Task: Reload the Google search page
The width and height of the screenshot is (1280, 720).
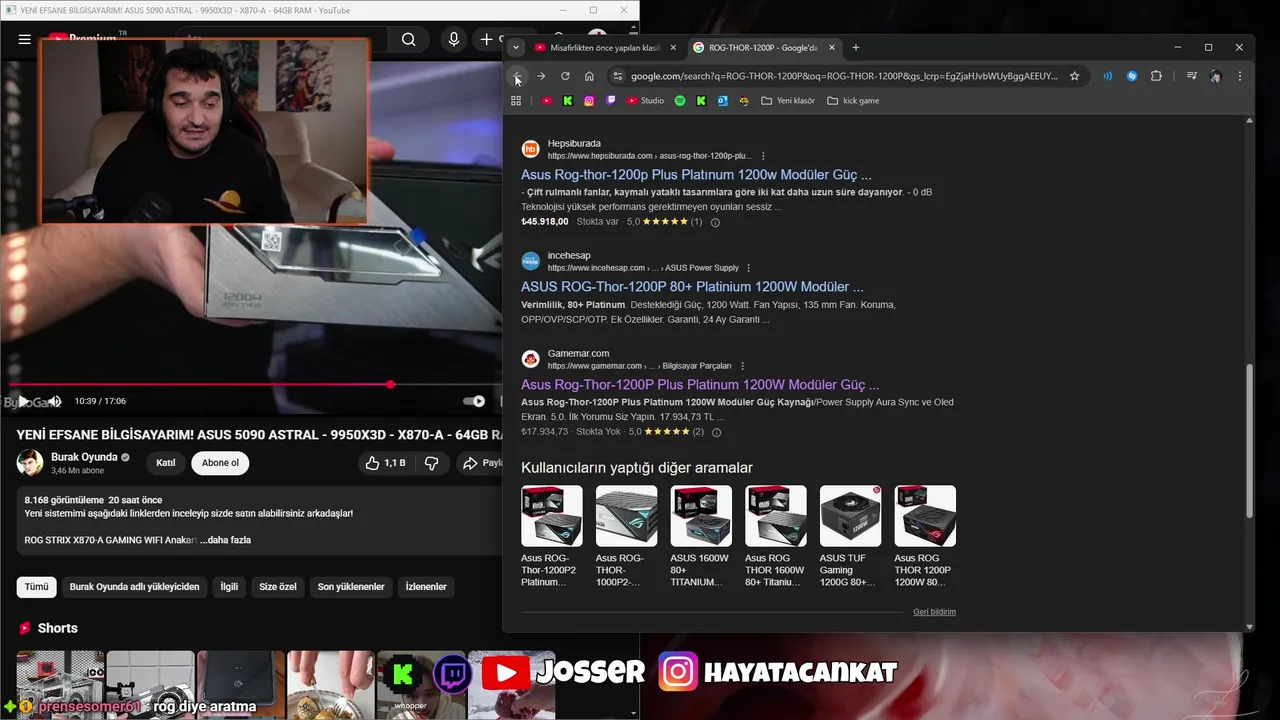Action: click(565, 76)
